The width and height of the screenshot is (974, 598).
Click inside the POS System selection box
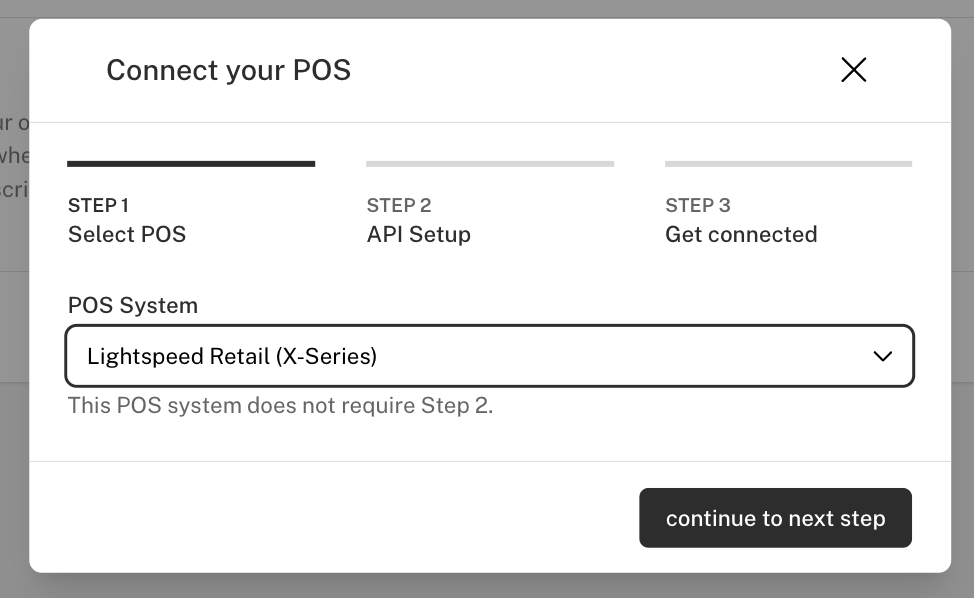tap(450, 355)
